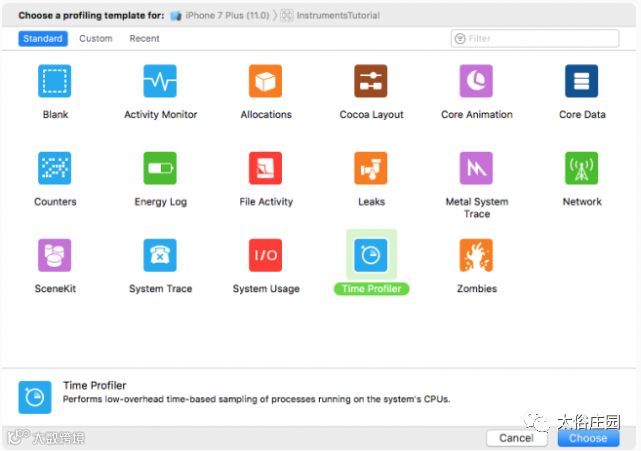641x451 pixels.
Task: Pick the Energy Log battery icon
Action: coord(160,168)
